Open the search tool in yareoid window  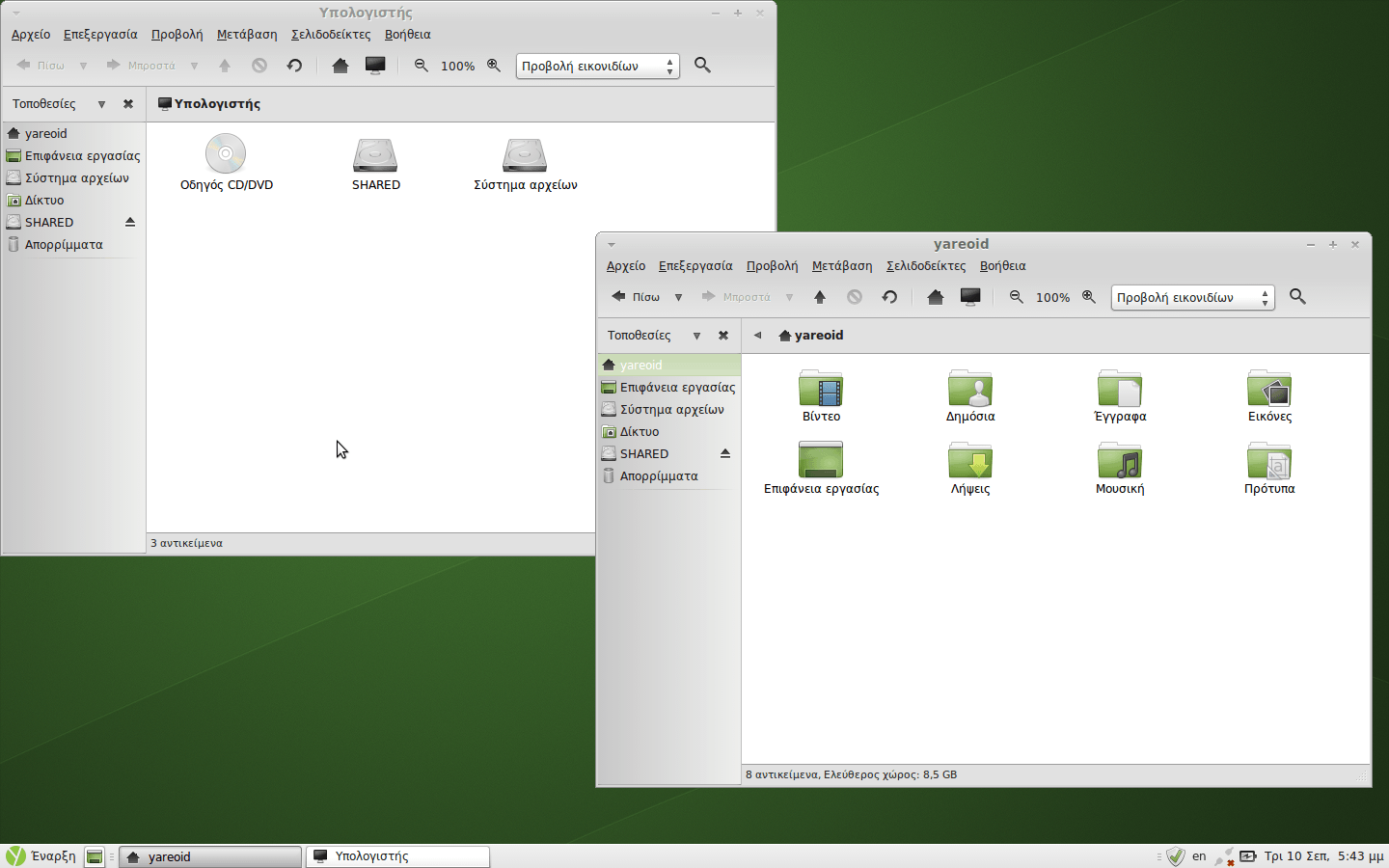click(x=1297, y=297)
